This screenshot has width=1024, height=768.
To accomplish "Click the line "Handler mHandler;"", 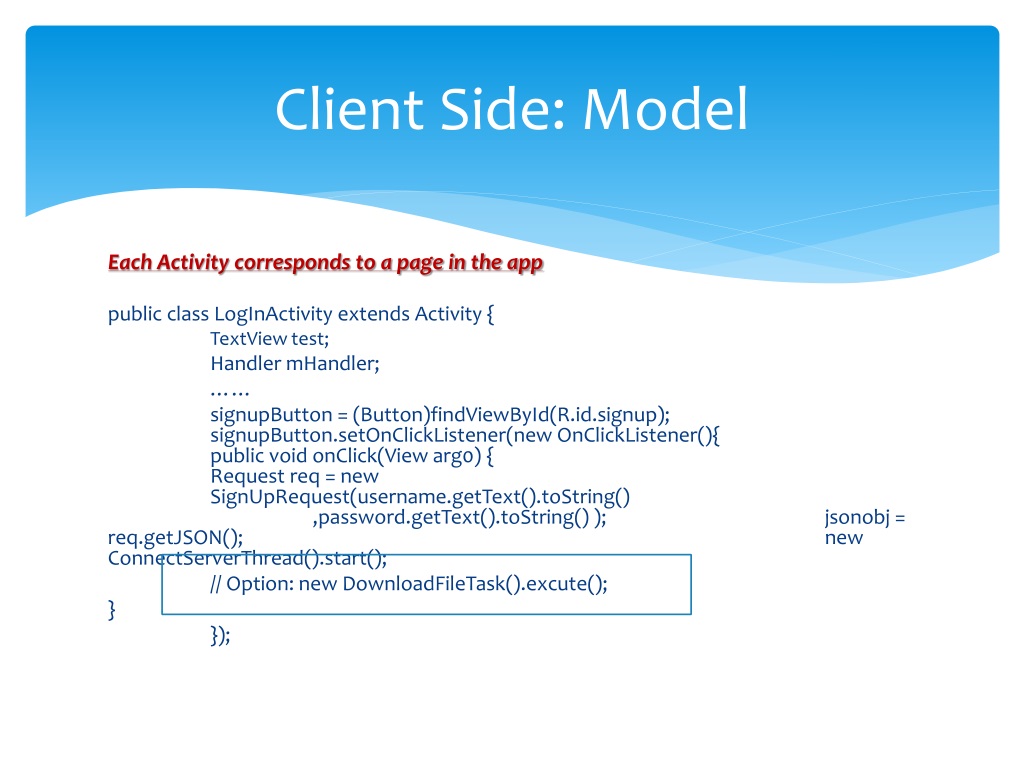I will pyautogui.click(x=295, y=364).
